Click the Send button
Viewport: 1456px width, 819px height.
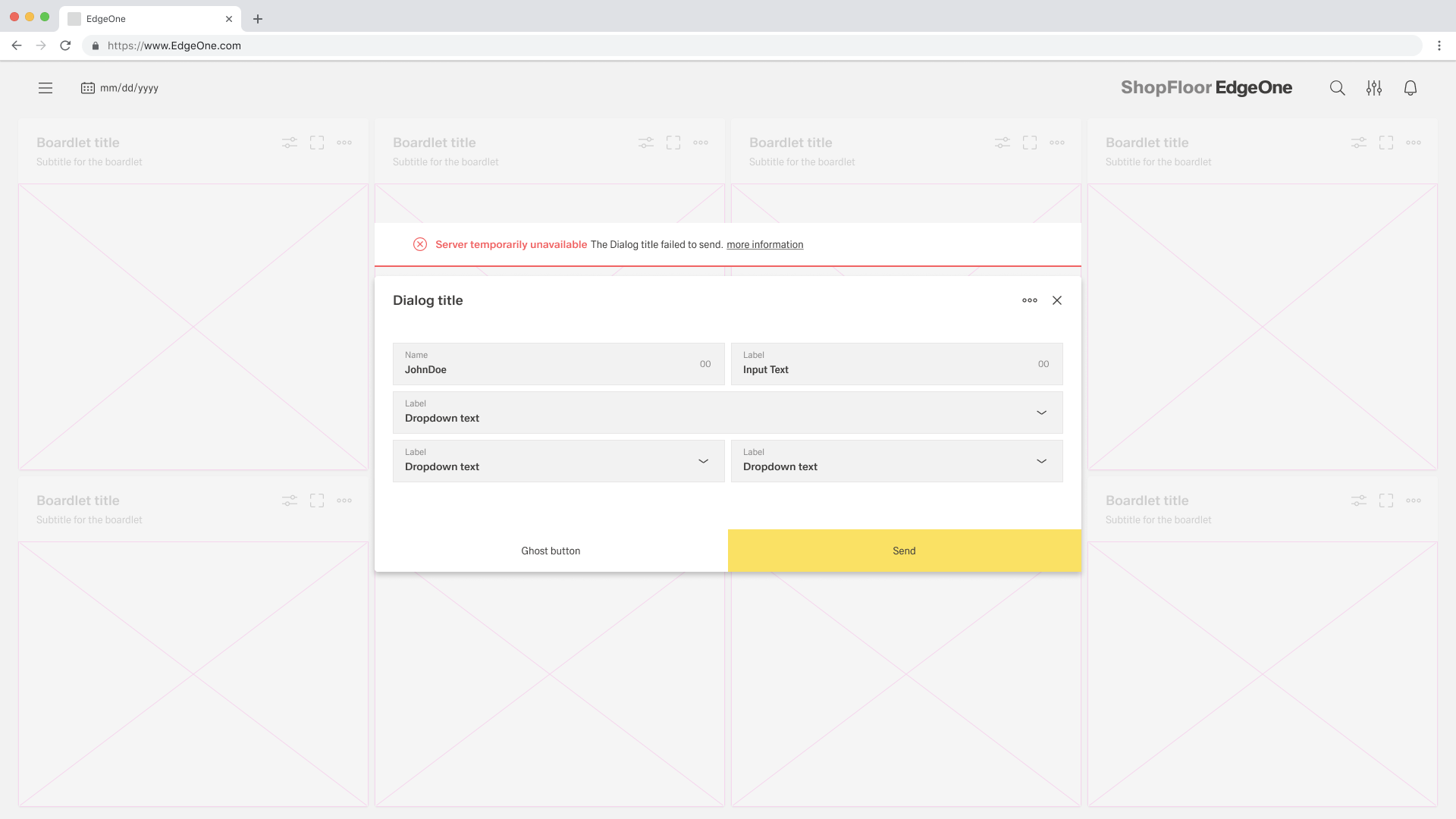904,551
